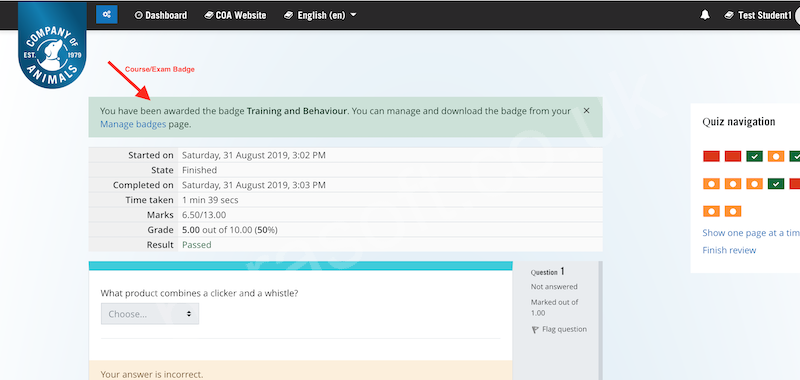This screenshot has height=380, width=800.
Task: Open first orange box in second row
Action: tap(711, 184)
